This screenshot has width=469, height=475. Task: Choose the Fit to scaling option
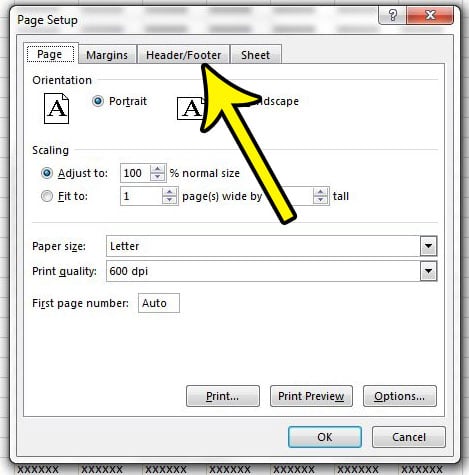click(x=47, y=196)
